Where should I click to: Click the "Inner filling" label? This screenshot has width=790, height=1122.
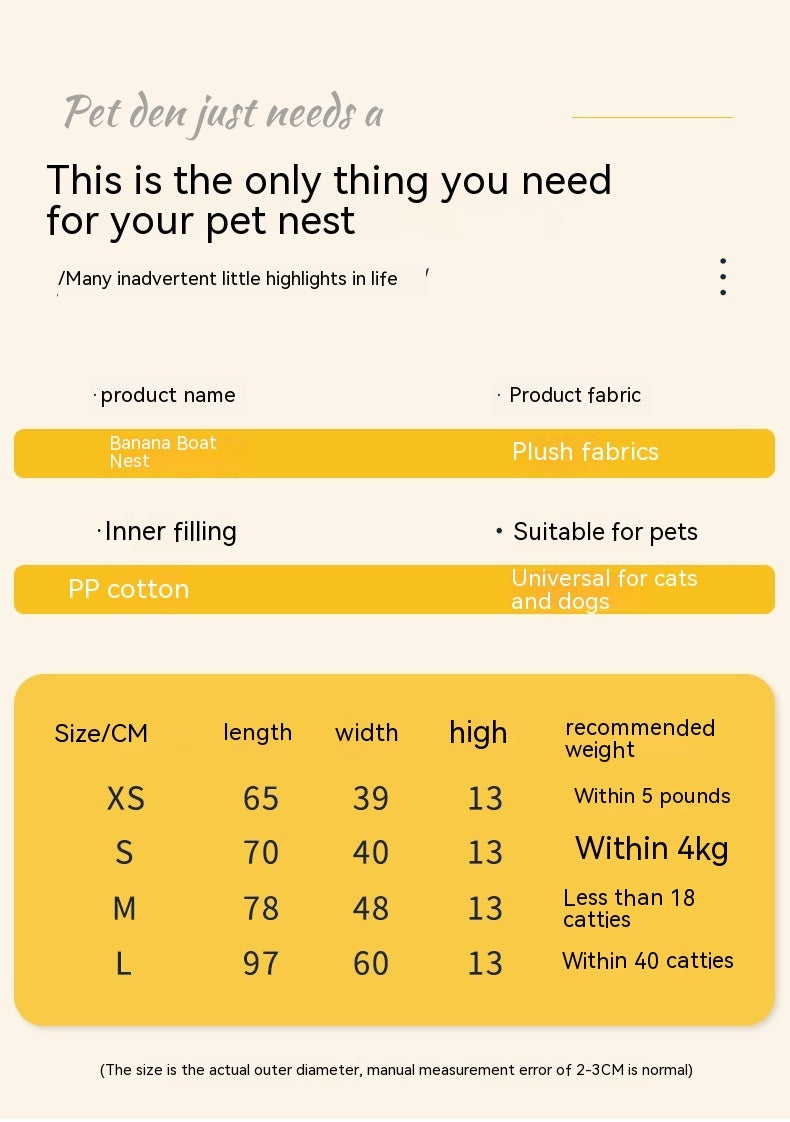170,531
